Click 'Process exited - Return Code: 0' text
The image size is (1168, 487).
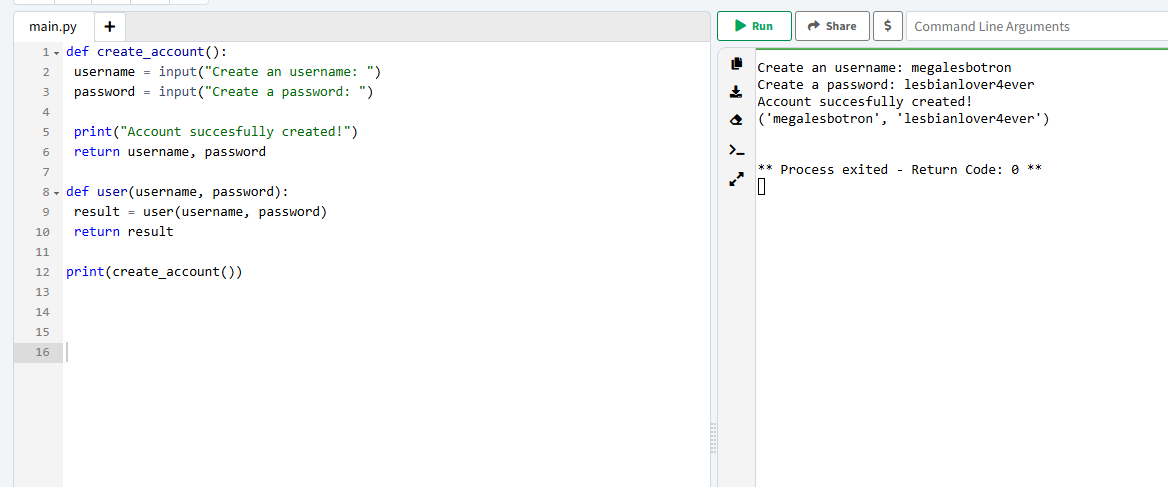[x=899, y=170]
